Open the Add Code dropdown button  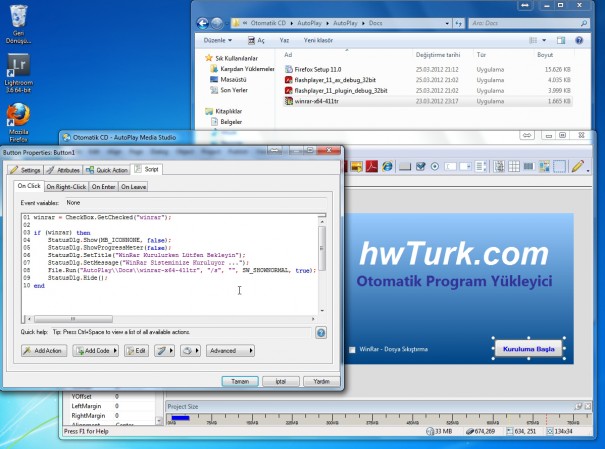(x=95, y=351)
